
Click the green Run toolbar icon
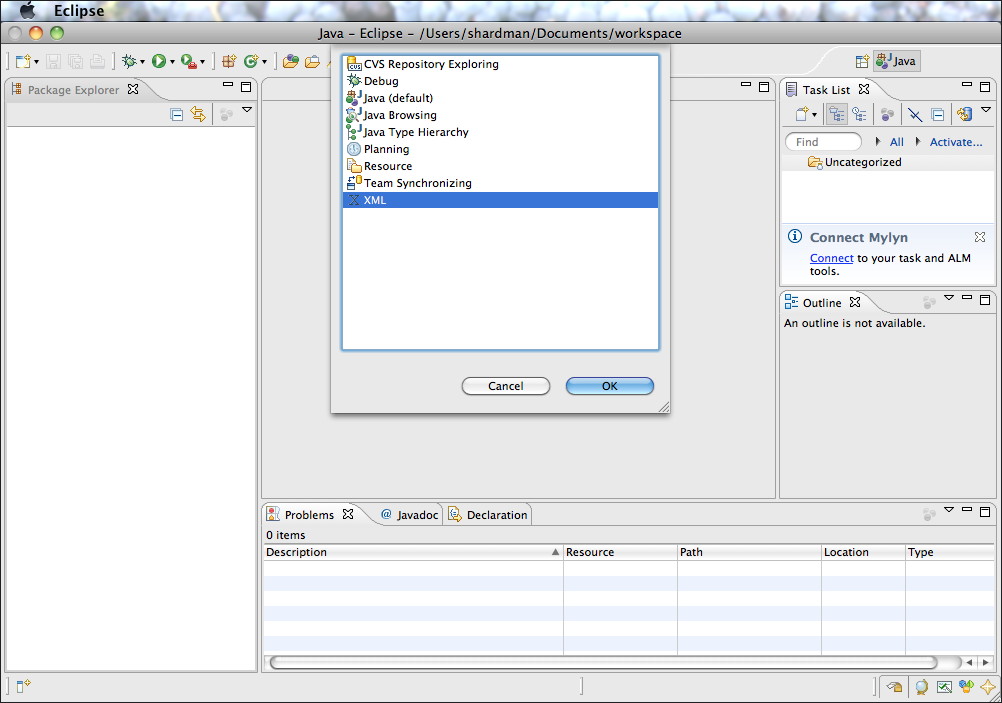[159, 61]
